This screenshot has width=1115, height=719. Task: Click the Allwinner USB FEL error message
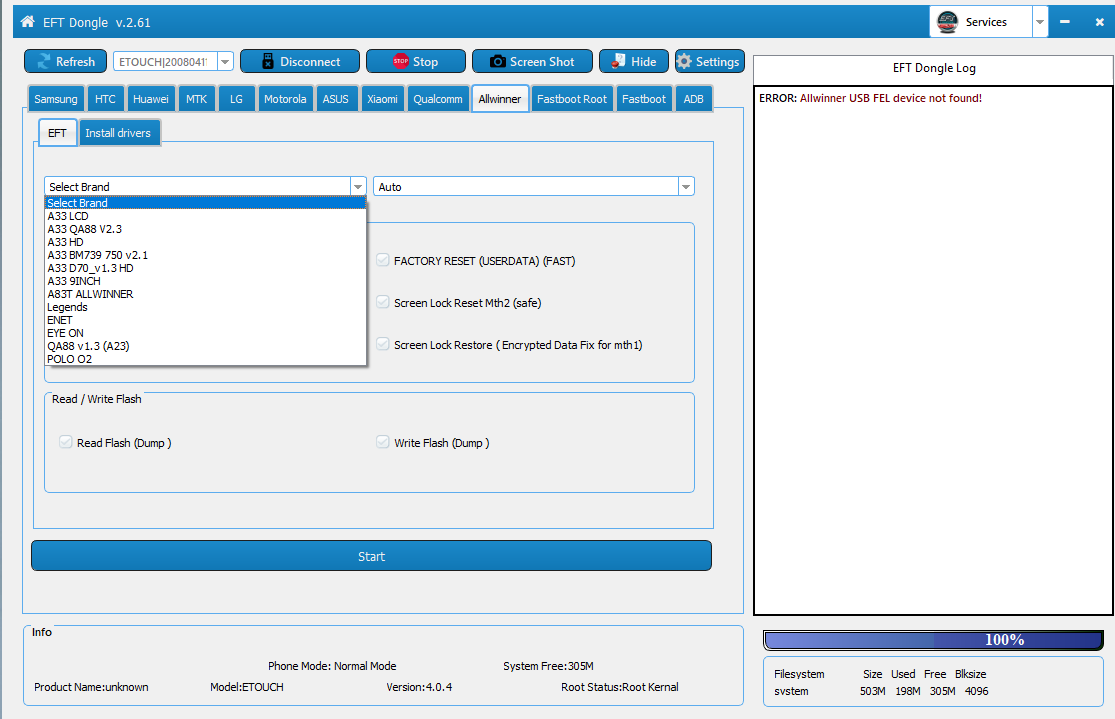[x=870, y=98]
